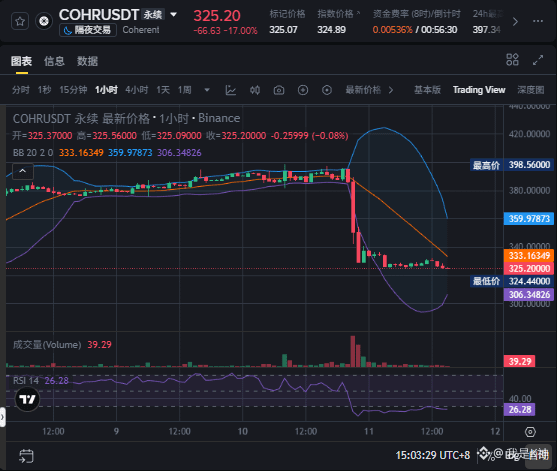Expand the left side panel handle arrow
Image resolution: width=557 pixels, height=471 pixels.
point(2,417)
